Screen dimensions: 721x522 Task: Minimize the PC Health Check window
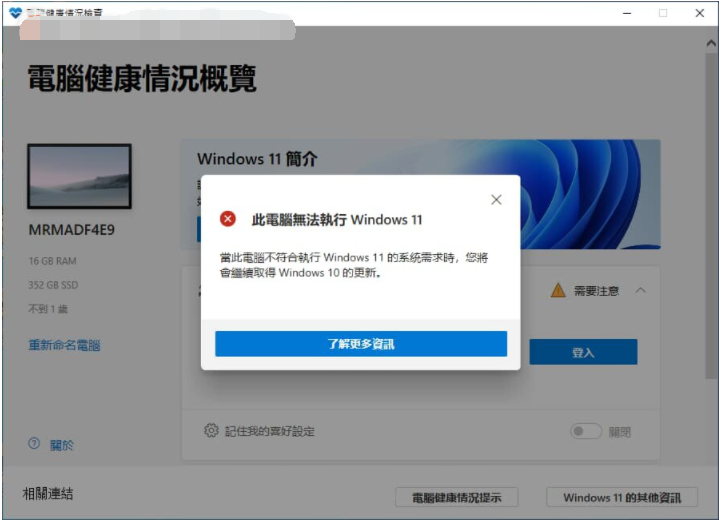[626, 13]
